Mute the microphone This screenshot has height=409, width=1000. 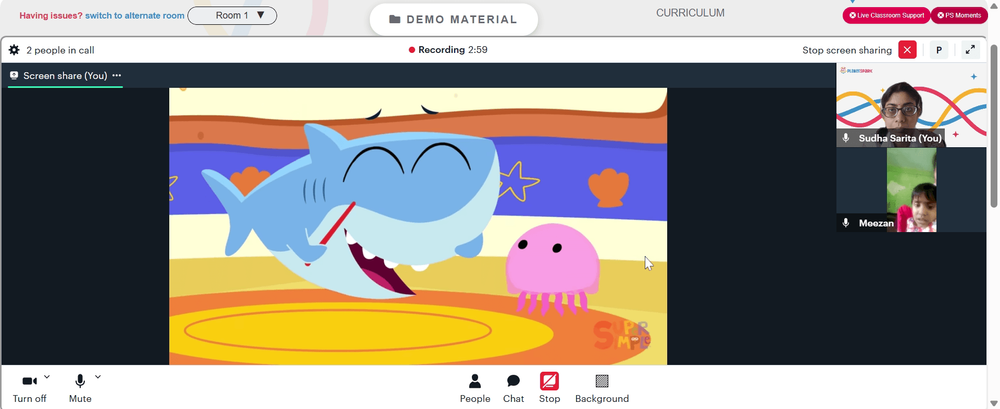(x=80, y=389)
